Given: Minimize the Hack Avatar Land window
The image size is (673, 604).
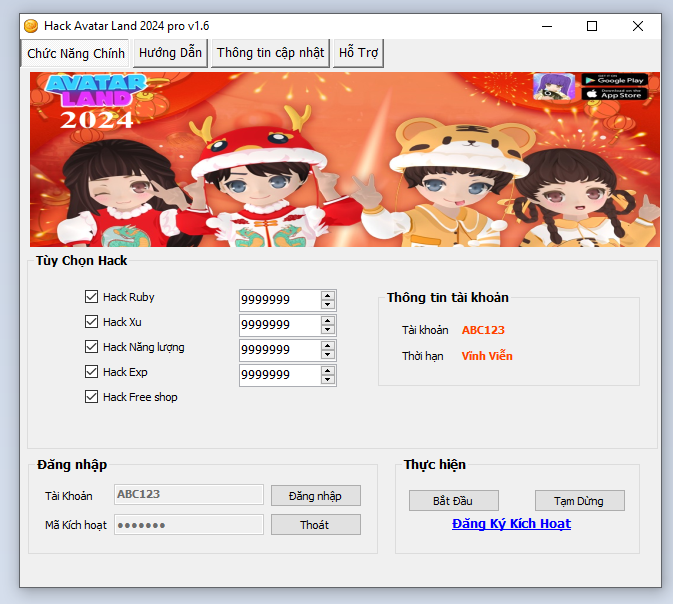Looking at the screenshot, I should click(547, 26).
